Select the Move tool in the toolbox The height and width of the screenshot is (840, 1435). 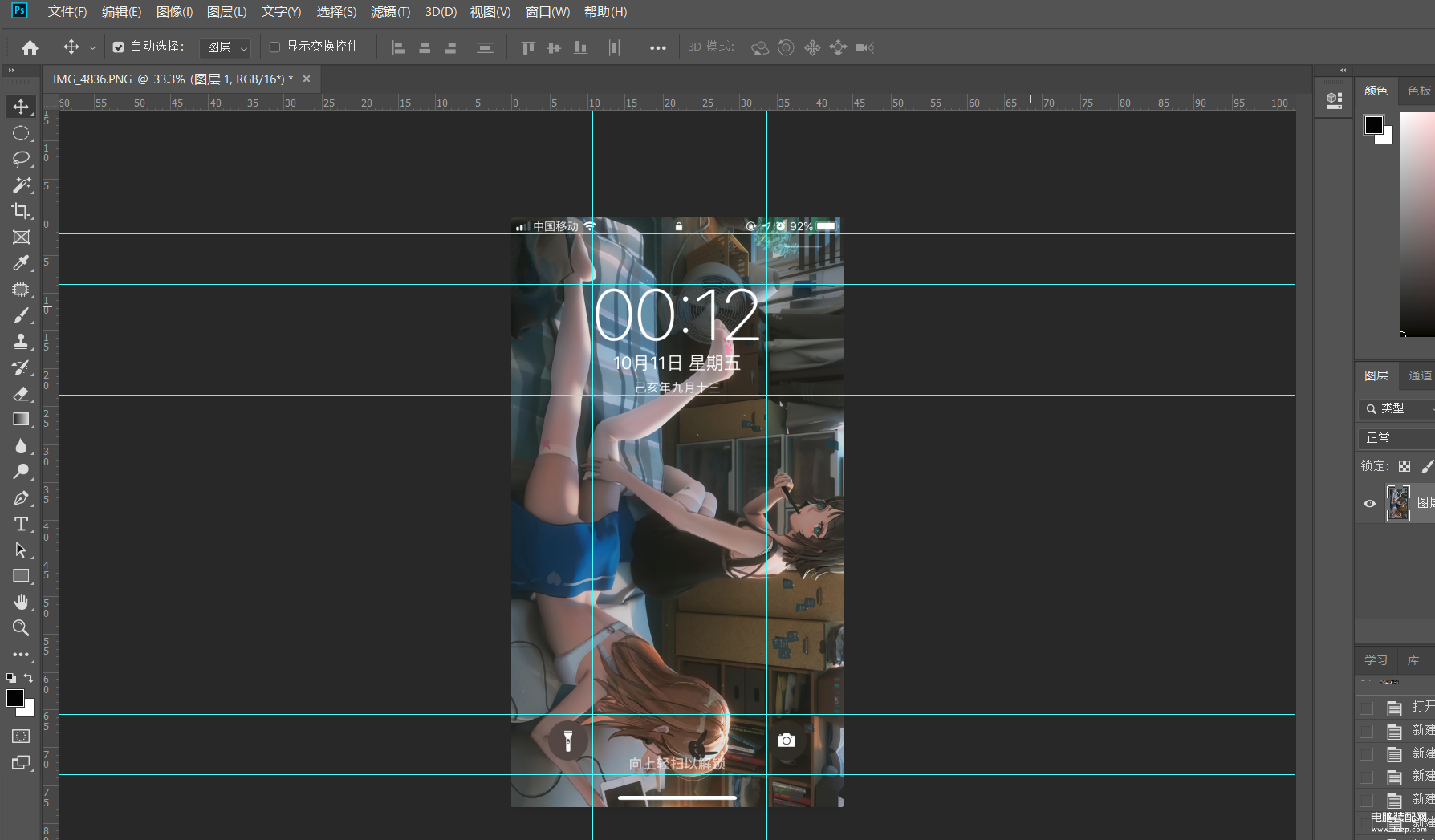[21, 107]
